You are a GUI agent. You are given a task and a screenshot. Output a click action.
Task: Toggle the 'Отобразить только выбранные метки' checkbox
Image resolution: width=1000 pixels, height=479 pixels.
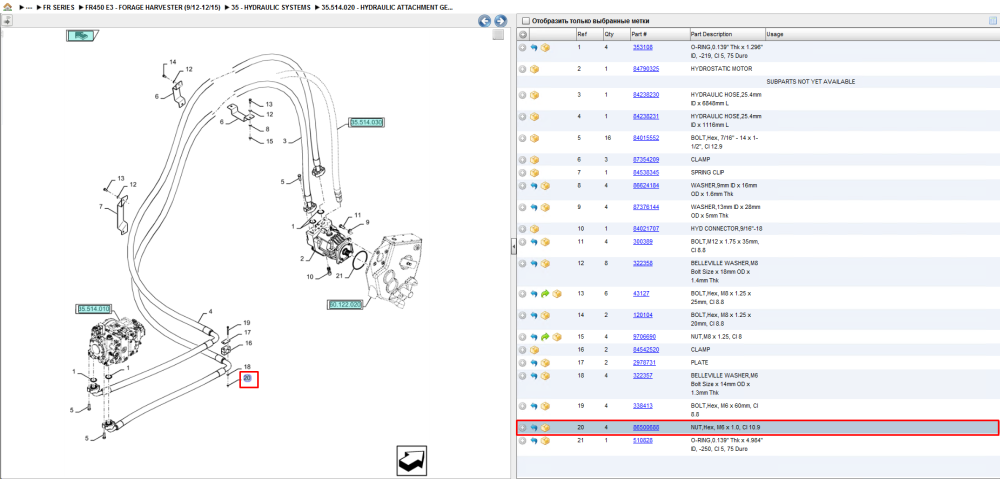coord(526,21)
